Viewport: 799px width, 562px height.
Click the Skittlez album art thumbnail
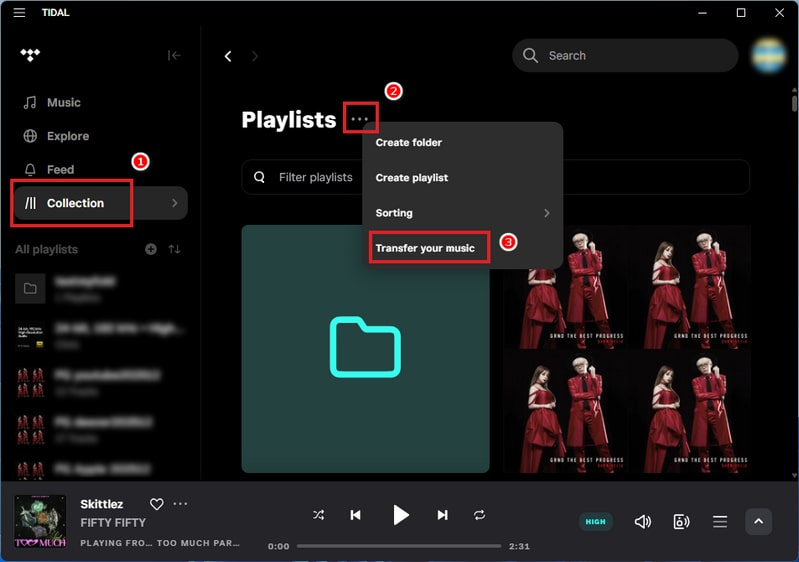tap(40, 521)
